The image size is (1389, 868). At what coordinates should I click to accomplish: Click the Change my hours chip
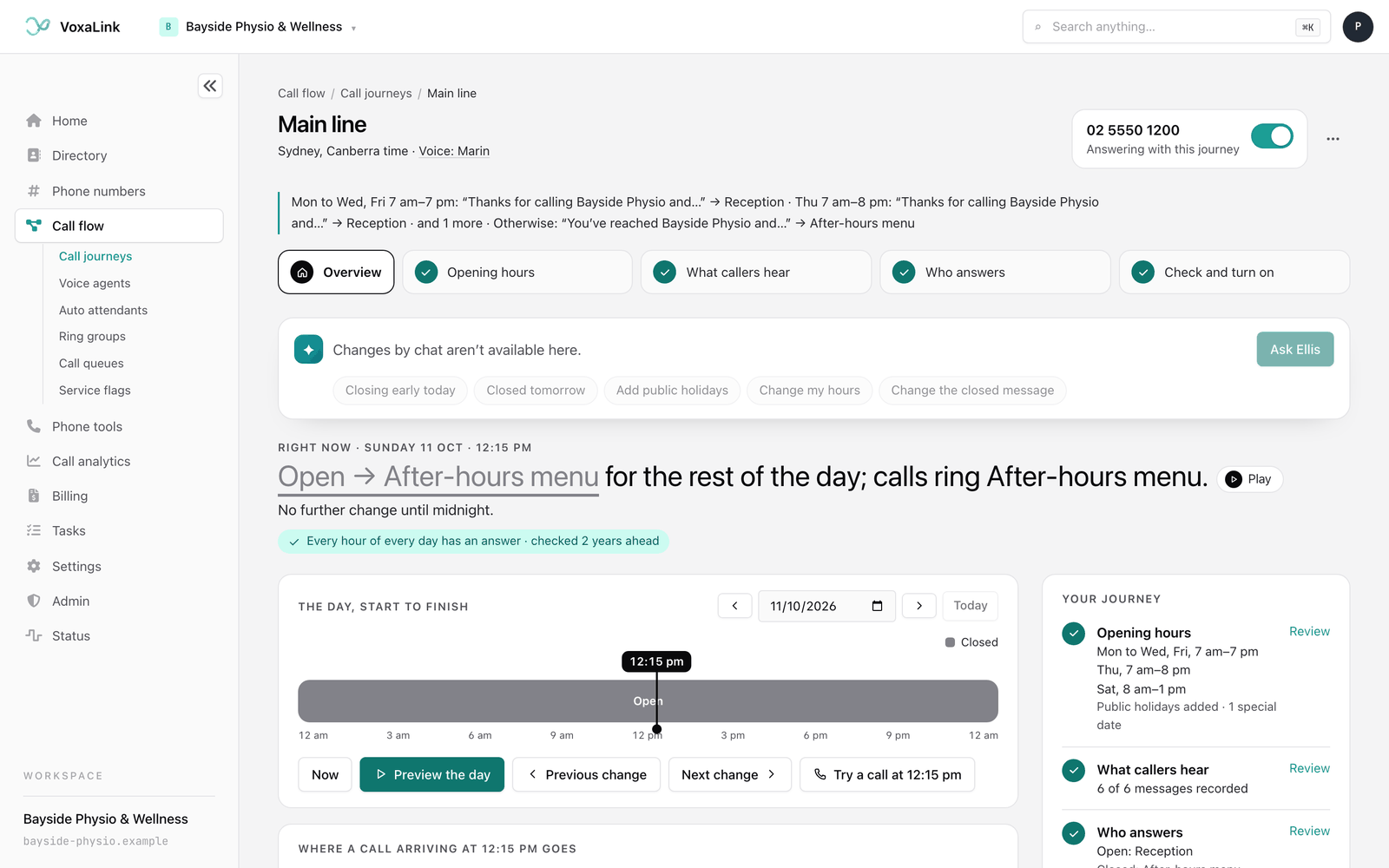[809, 391]
